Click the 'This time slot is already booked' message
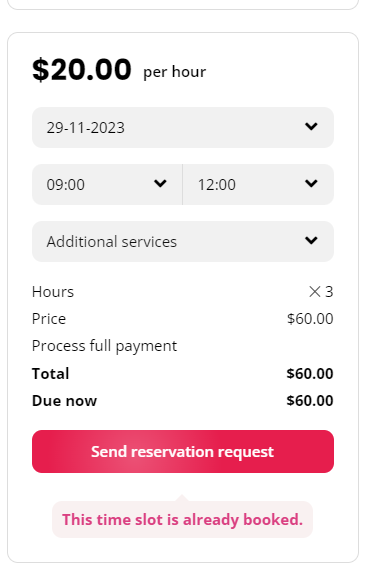This screenshot has width=372, height=571. (182, 520)
